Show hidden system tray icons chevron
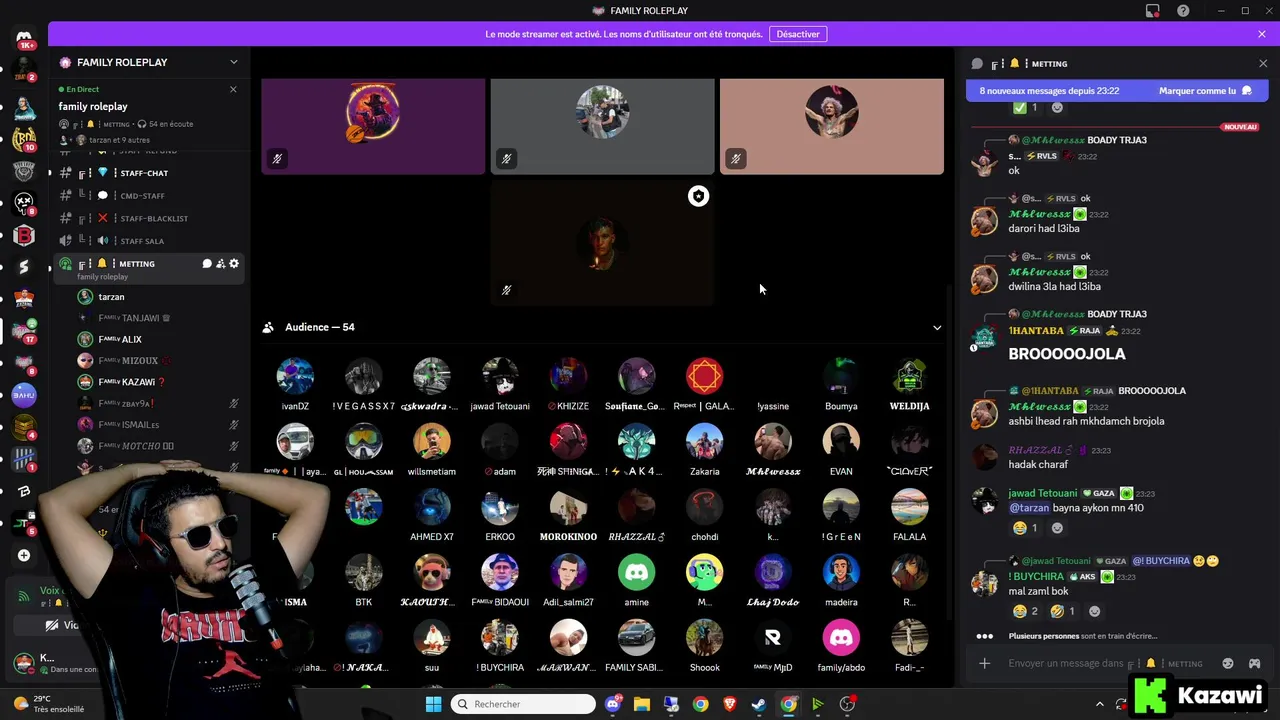 point(1099,704)
